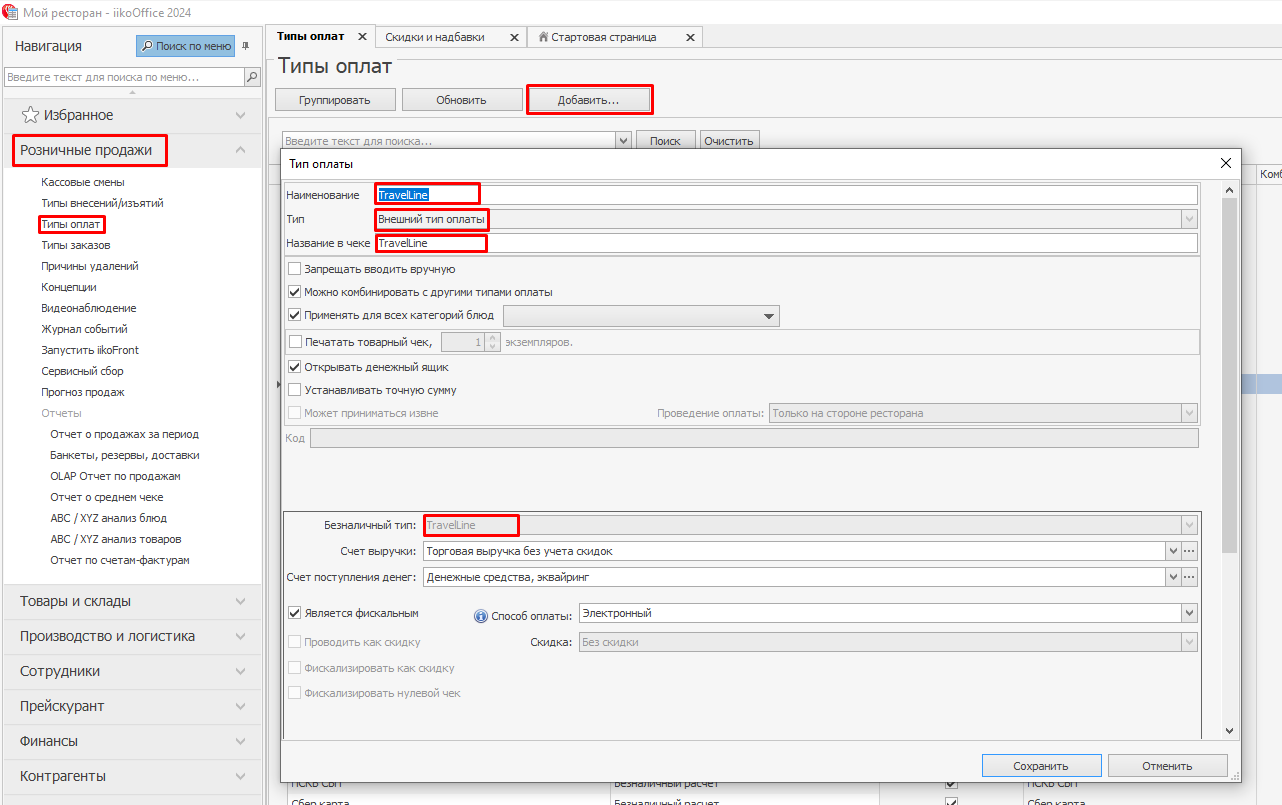This screenshot has width=1282, height=805.
Task: Toggle Фискализировать нулевой чек checkbox
Action: (295, 693)
